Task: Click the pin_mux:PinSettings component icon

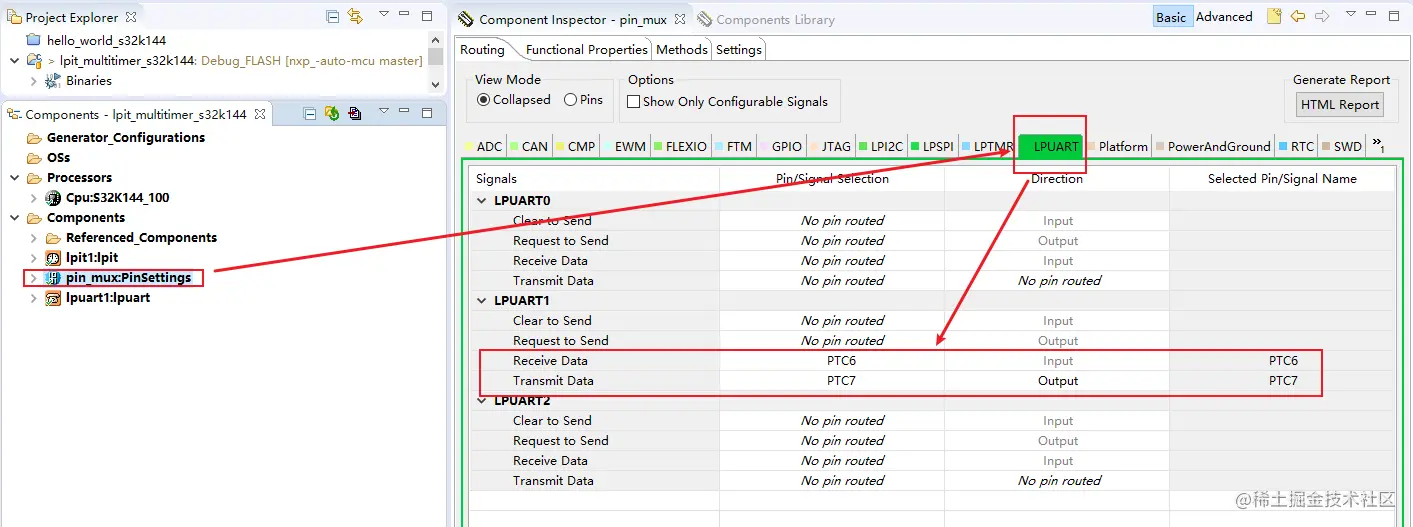Action: 53,278
